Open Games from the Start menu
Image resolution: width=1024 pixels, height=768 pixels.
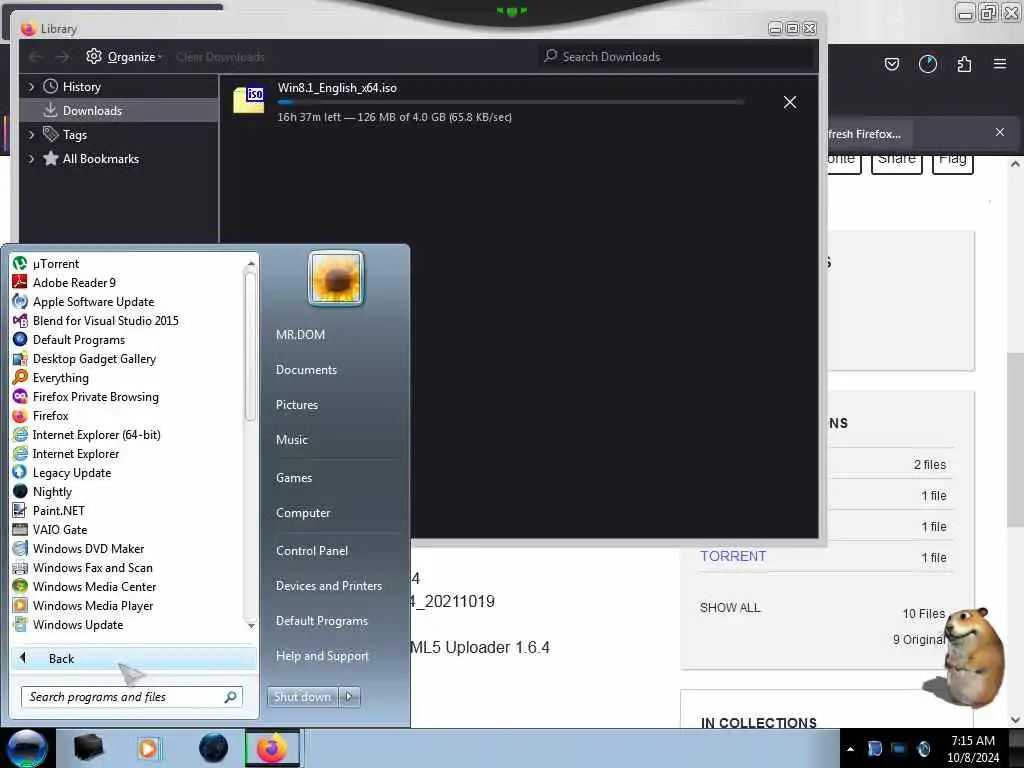293,477
